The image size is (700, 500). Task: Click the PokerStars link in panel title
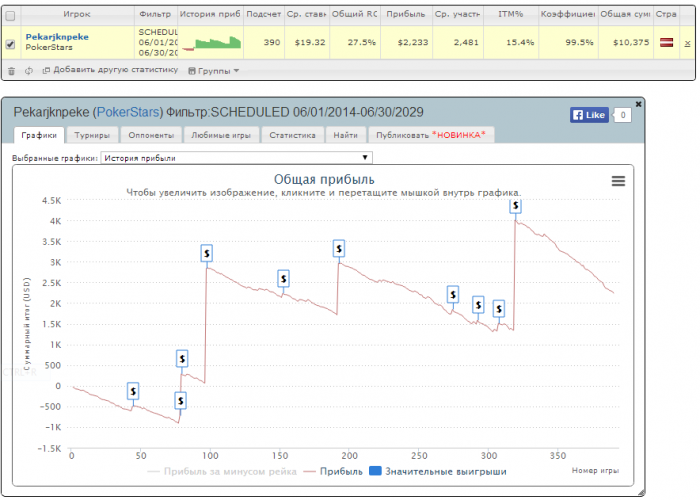(129, 112)
